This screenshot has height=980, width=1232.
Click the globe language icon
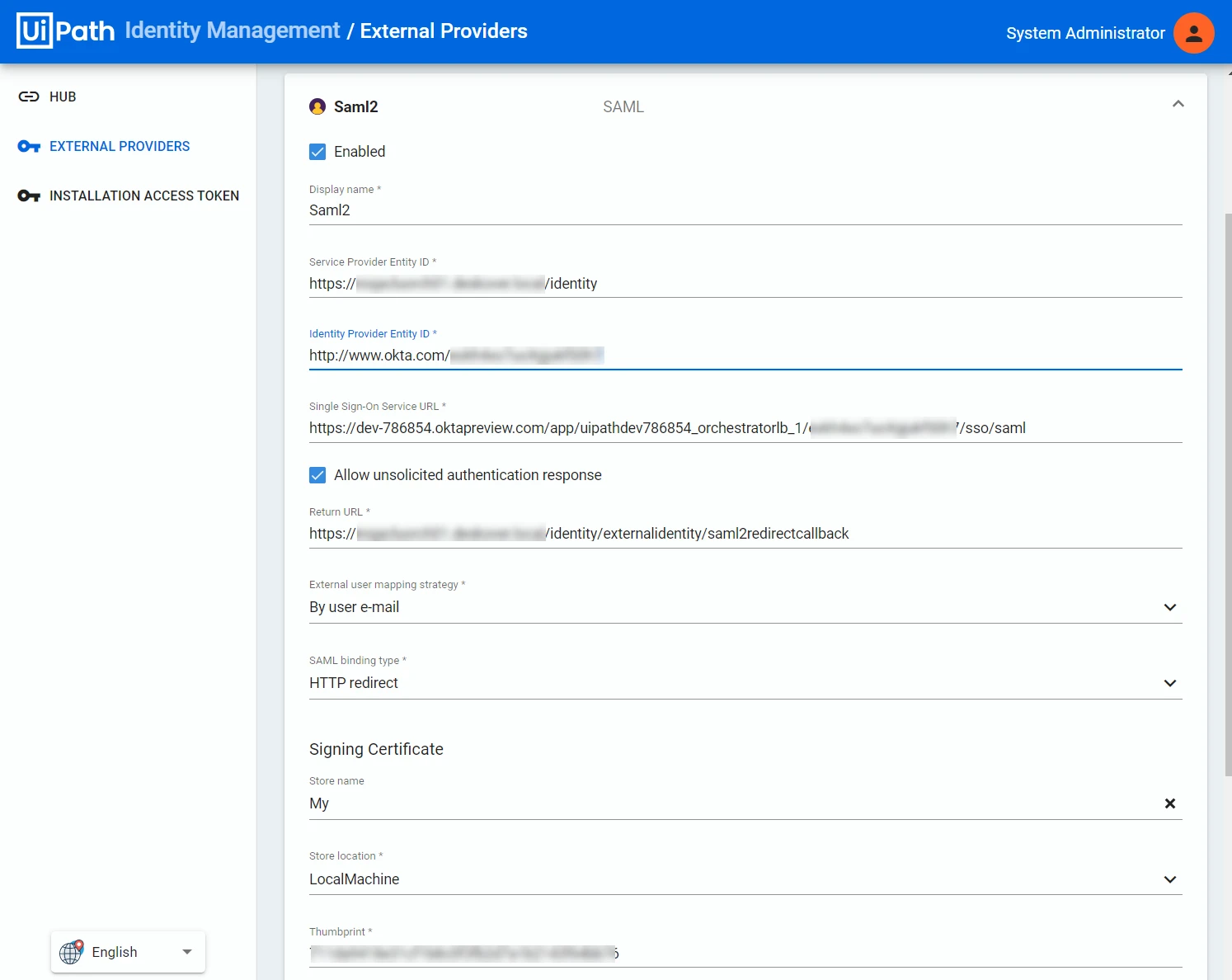tap(72, 952)
